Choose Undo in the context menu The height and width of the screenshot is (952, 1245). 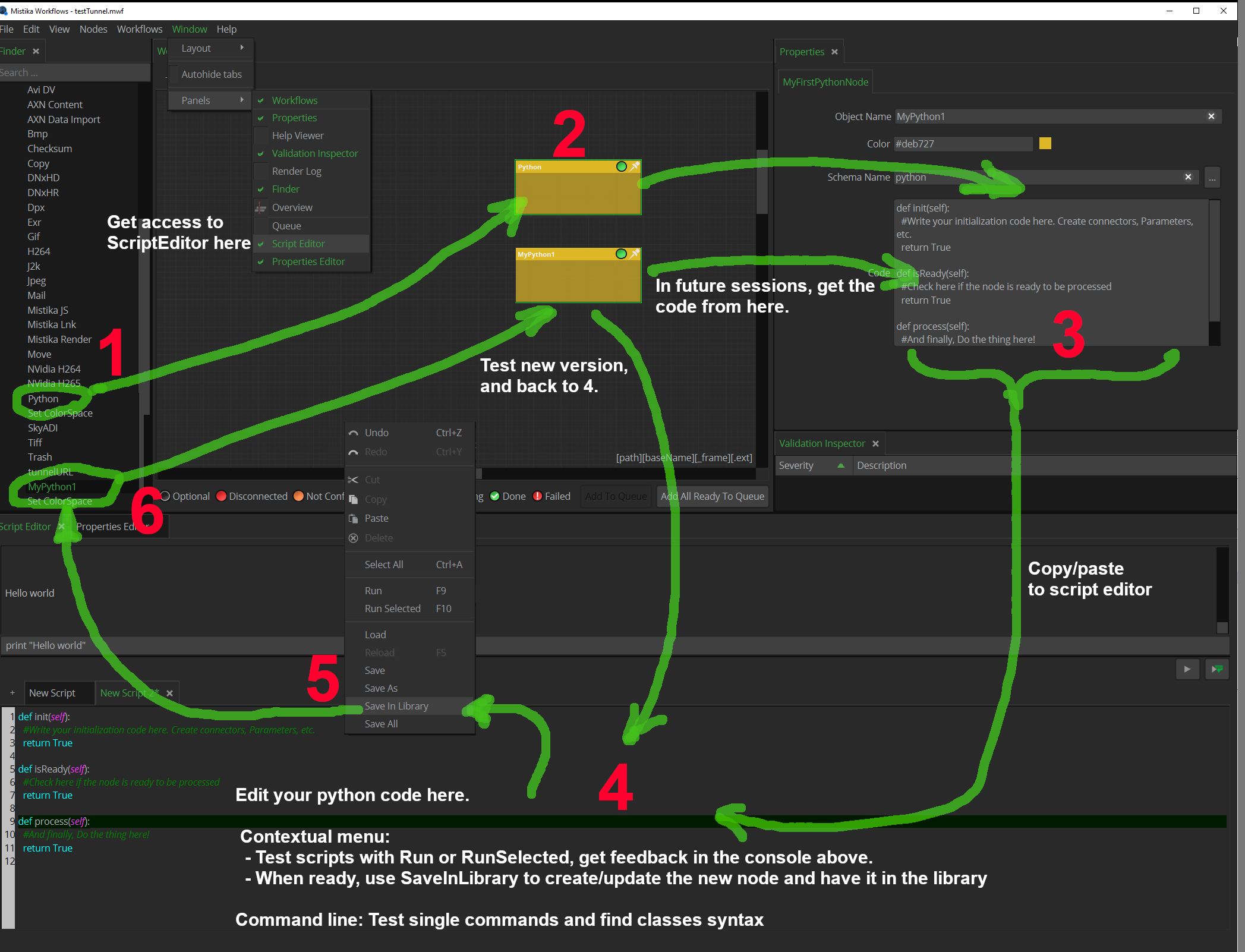(409, 433)
